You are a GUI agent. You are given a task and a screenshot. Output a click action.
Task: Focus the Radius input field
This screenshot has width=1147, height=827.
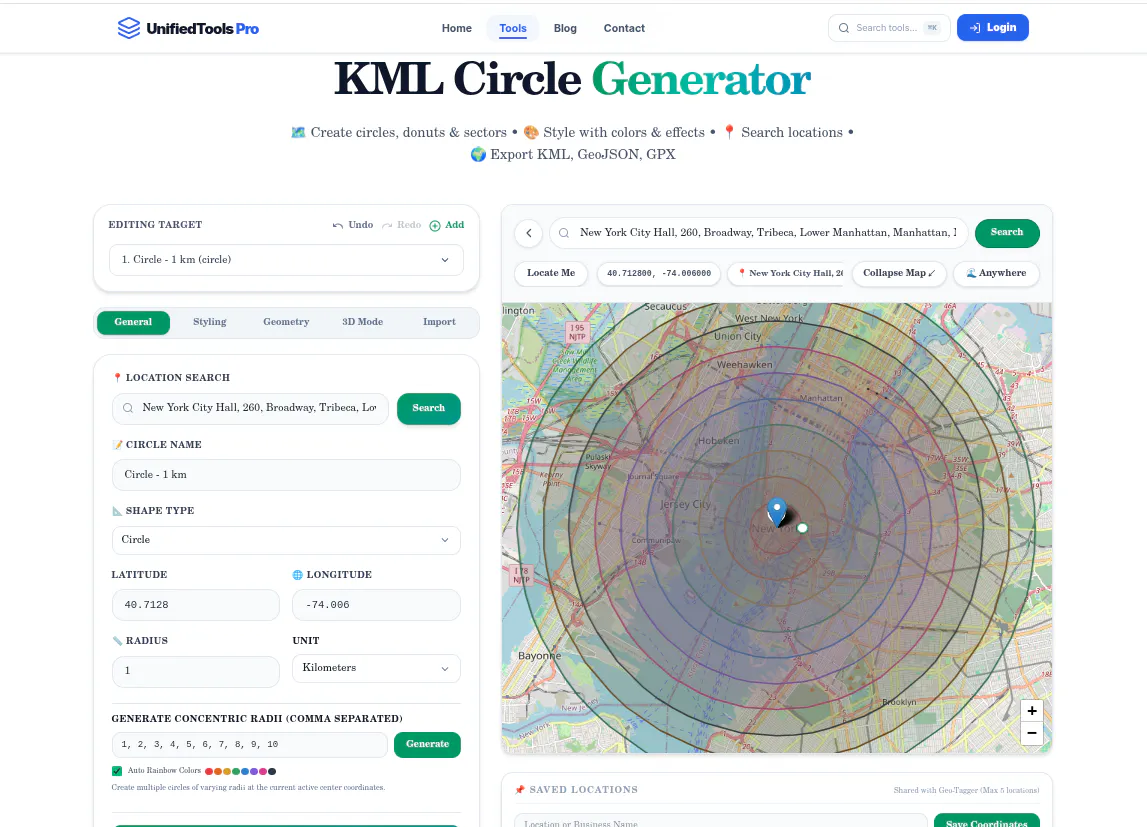pyautogui.click(x=195, y=671)
